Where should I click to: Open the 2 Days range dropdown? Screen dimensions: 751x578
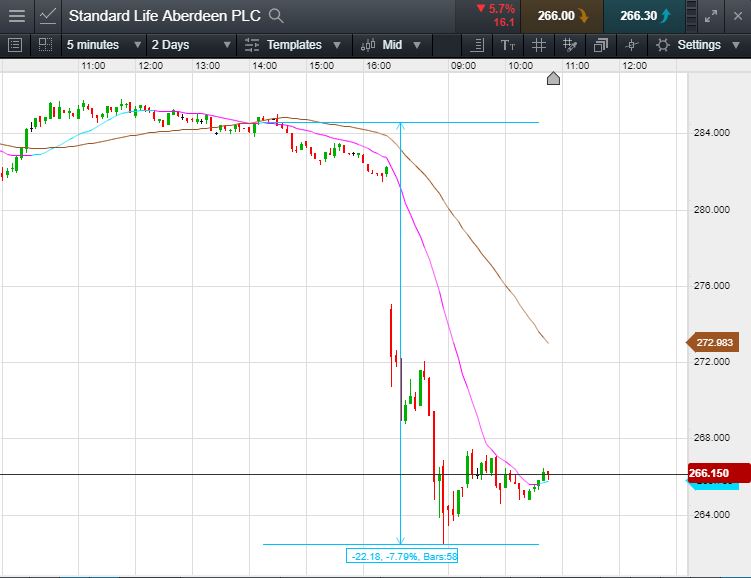coord(192,45)
